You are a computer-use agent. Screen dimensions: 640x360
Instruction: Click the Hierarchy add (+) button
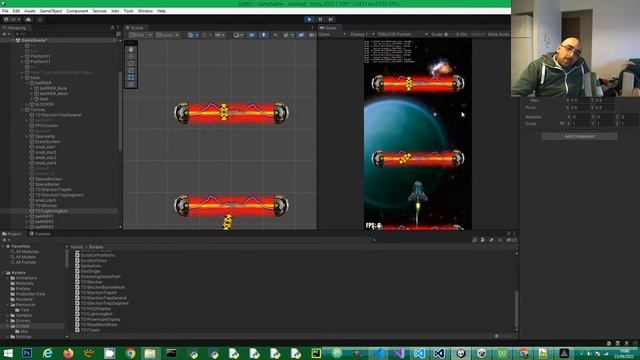(6, 34)
